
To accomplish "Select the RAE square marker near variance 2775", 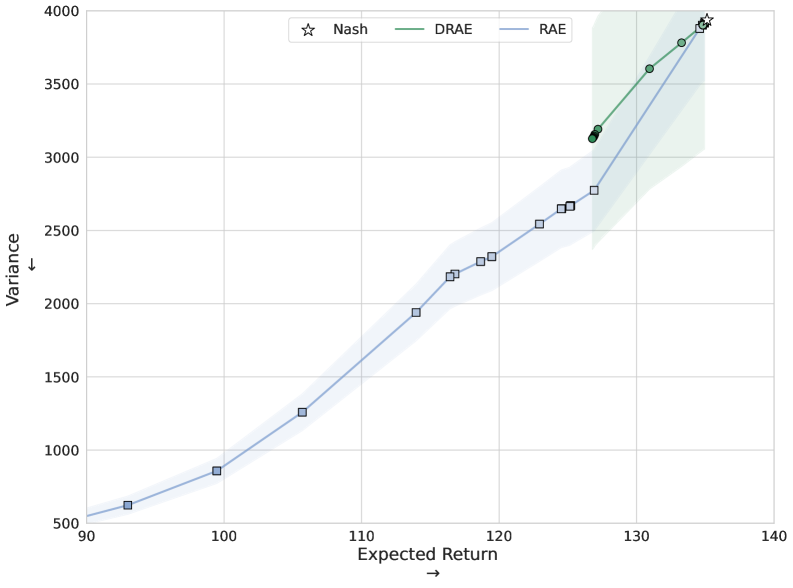I will point(594,190).
